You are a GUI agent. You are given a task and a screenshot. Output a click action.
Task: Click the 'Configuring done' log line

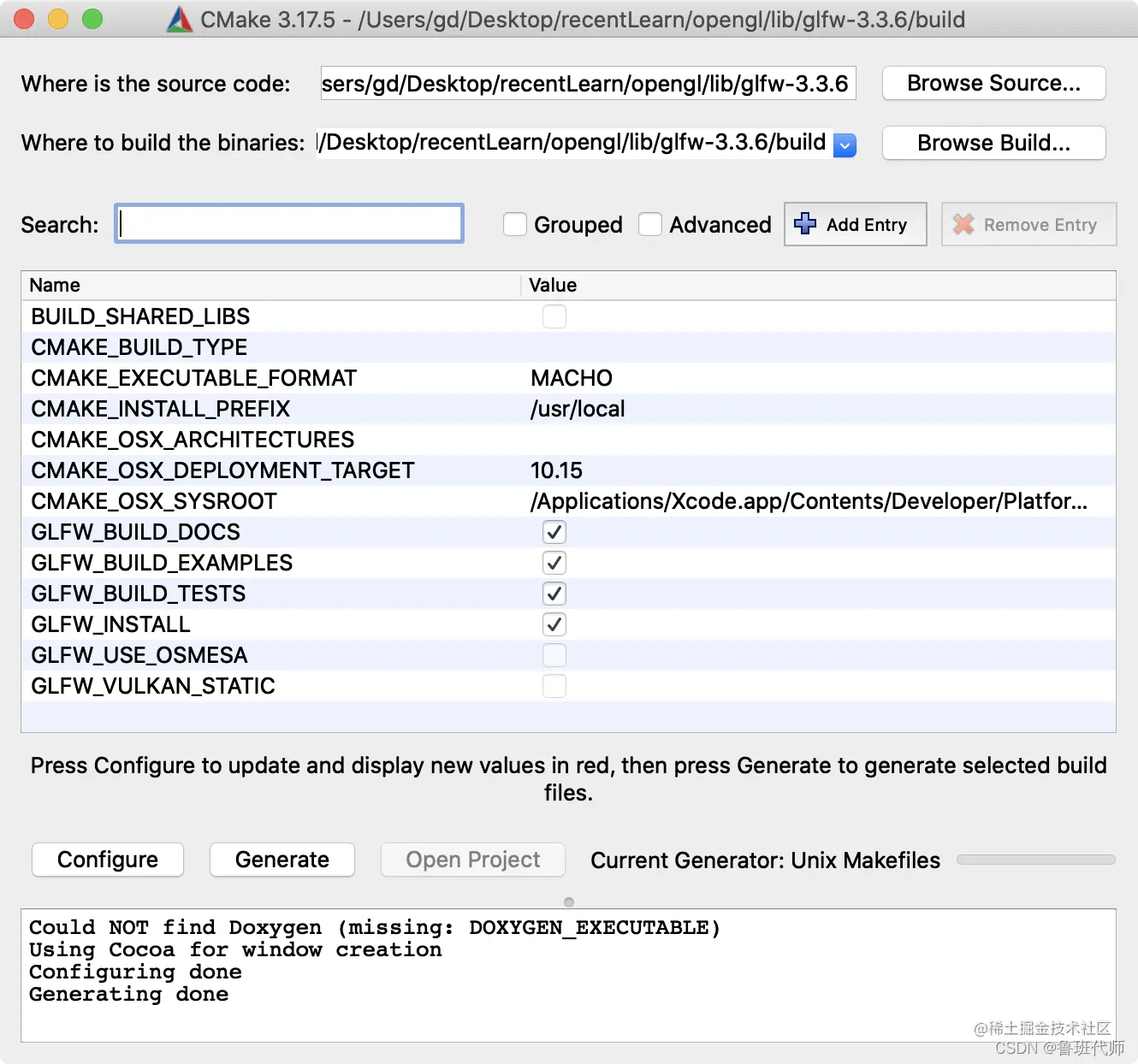(135, 972)
